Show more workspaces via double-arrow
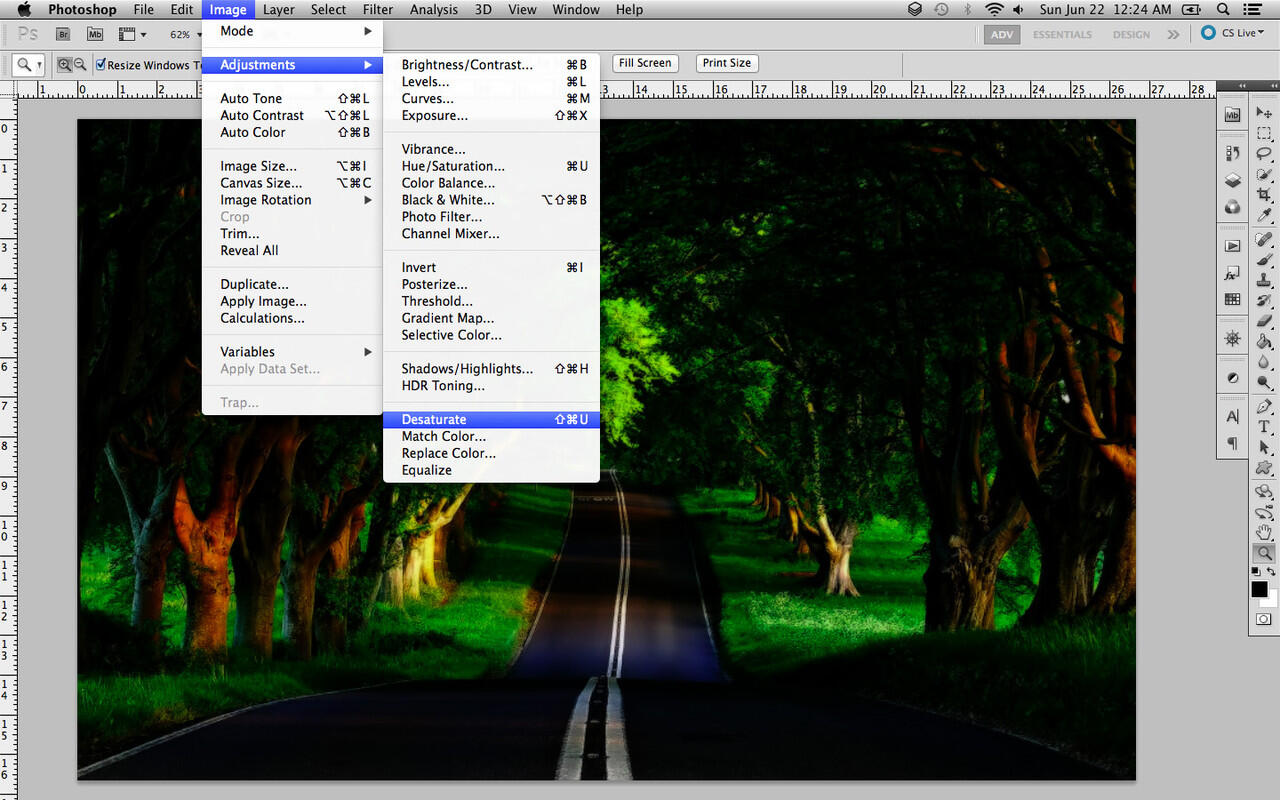Viewport: 1280px width, 800px height. pos(1173,34)
